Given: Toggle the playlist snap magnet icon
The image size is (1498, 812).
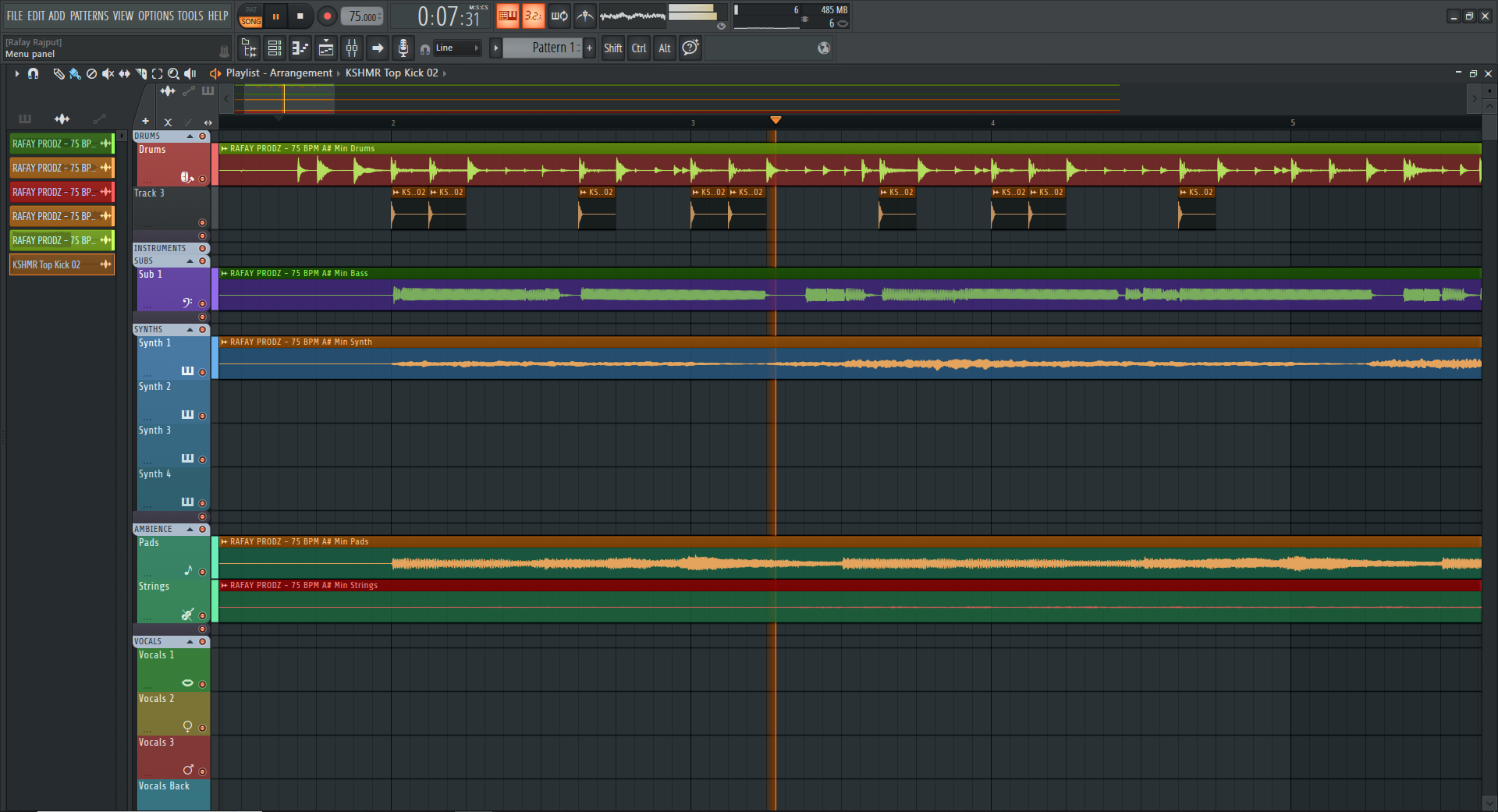Looking at the screenshot, I should 33,73.
